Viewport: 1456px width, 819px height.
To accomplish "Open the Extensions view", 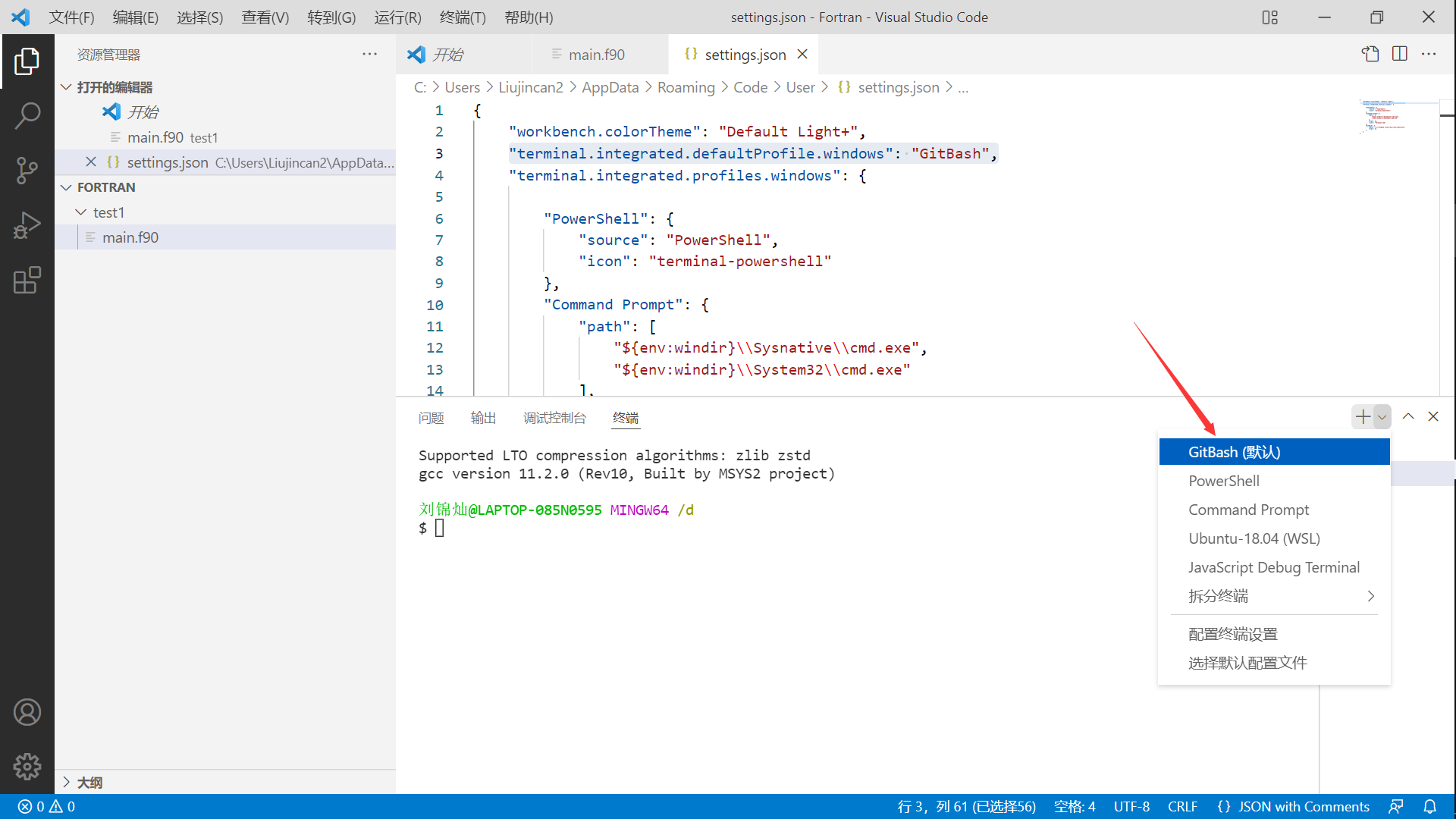I will pos(27,280).
